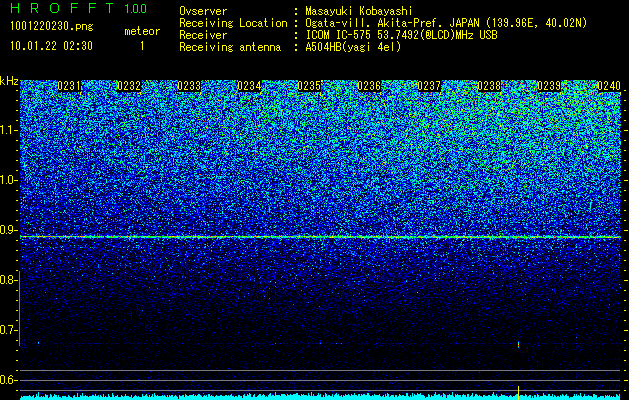Click the A504HB(yagi 4el) antenna text
Viewport: 629px width, 400px height.
coord(353,47)
